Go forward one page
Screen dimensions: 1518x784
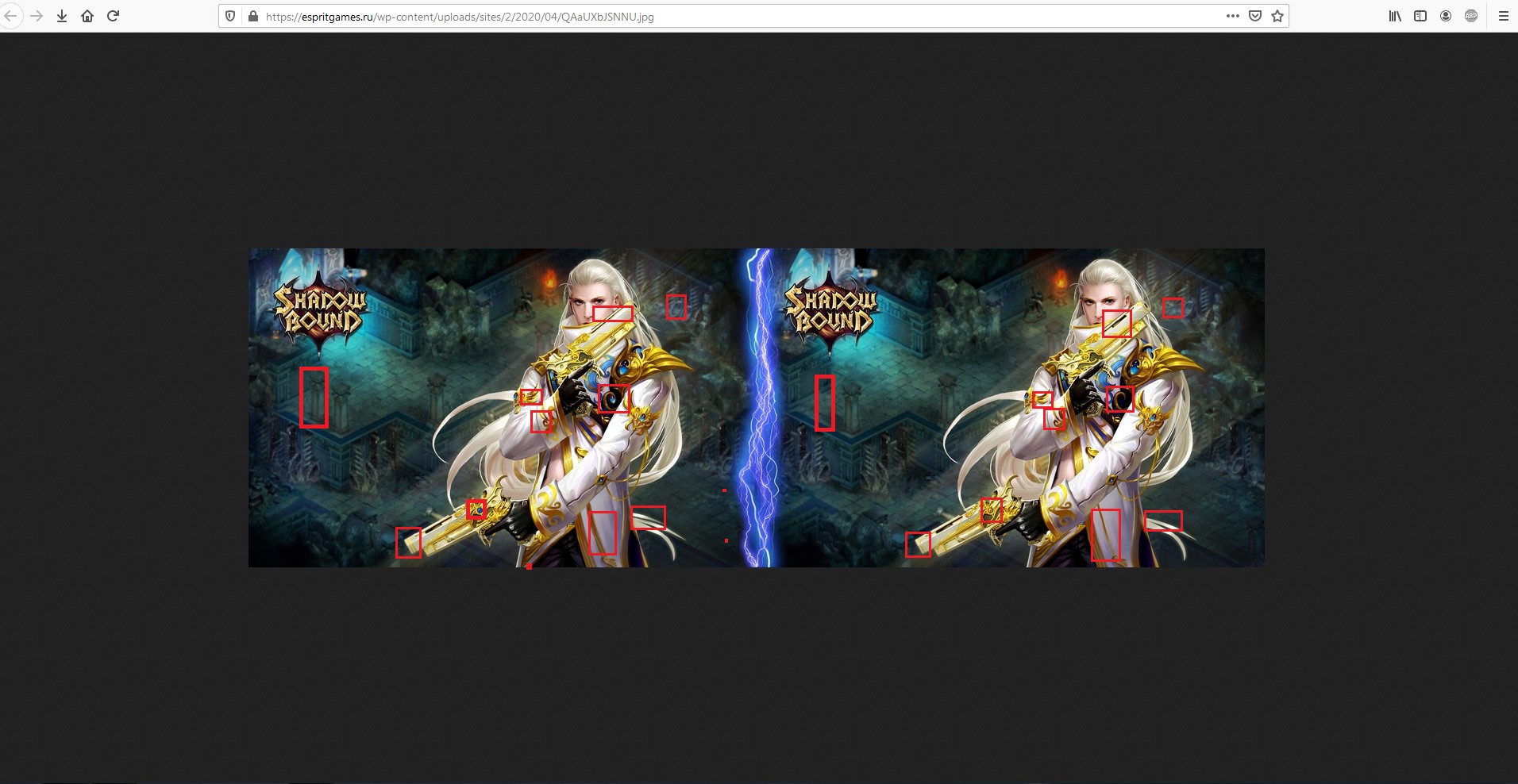[x=37, y=16]
